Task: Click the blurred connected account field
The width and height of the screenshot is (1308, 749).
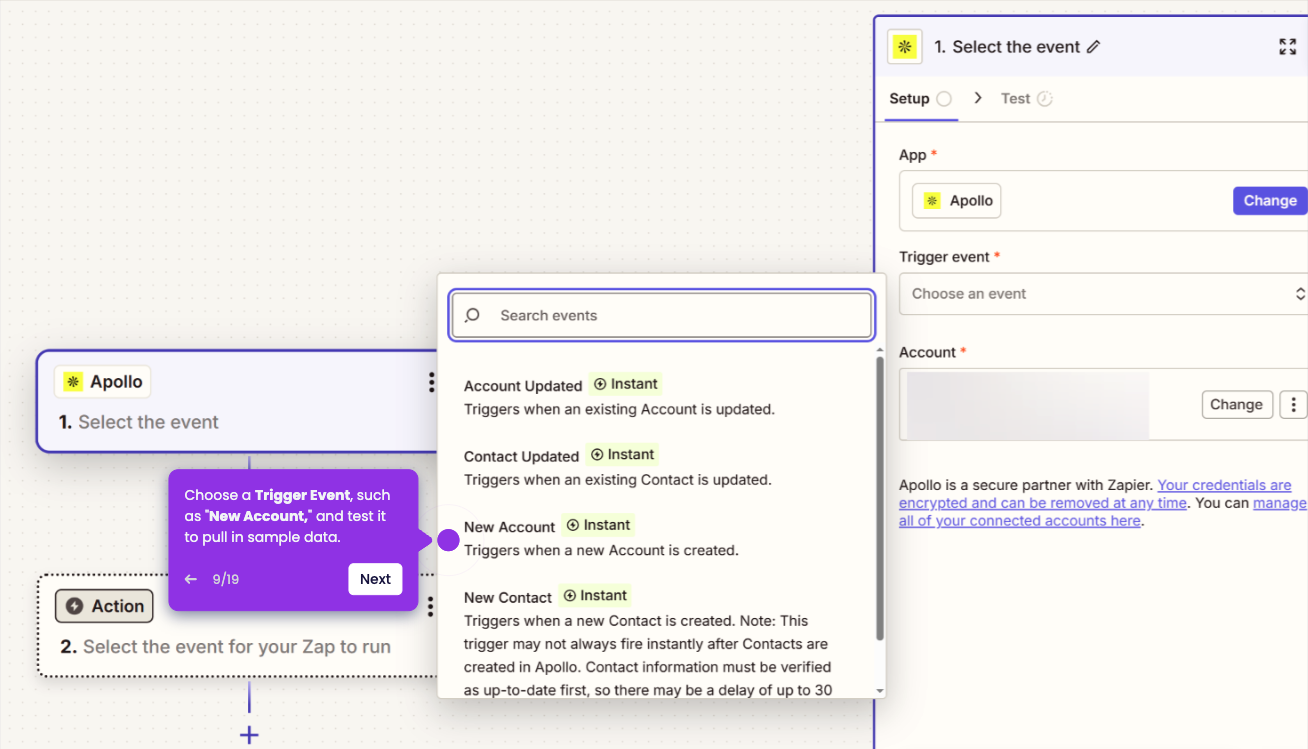Action: click(1028, 405)
